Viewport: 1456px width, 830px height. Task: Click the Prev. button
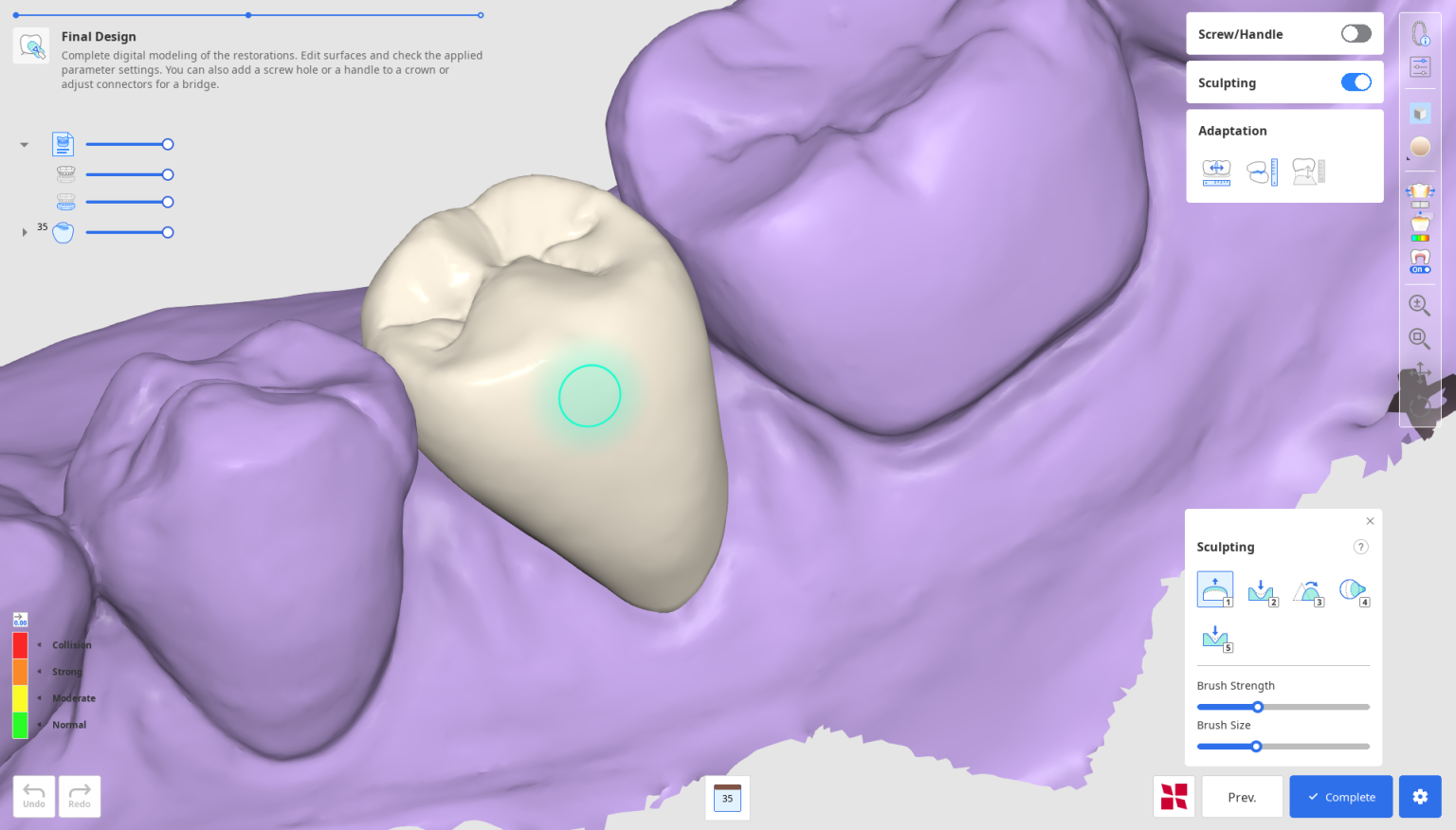coord(1242,797)
